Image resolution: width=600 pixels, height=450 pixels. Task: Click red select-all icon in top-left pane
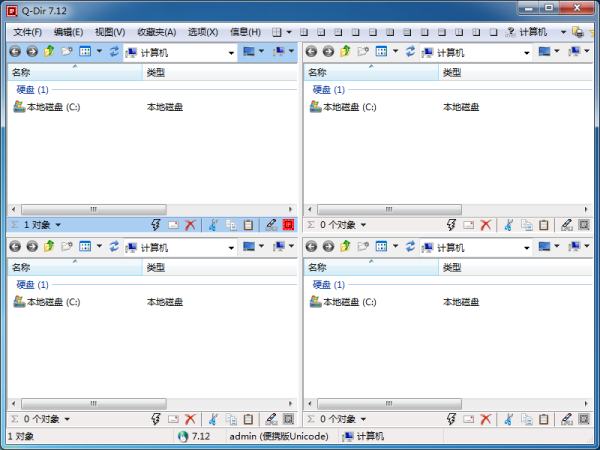point(289,225)
